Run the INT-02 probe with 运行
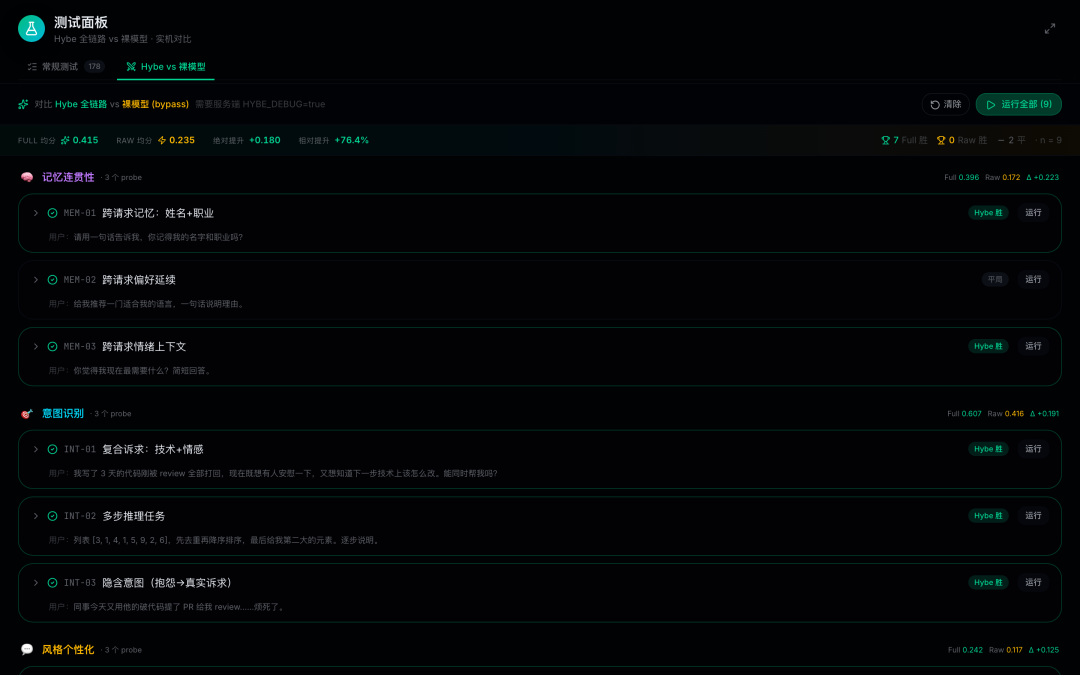 point(1033,516)
